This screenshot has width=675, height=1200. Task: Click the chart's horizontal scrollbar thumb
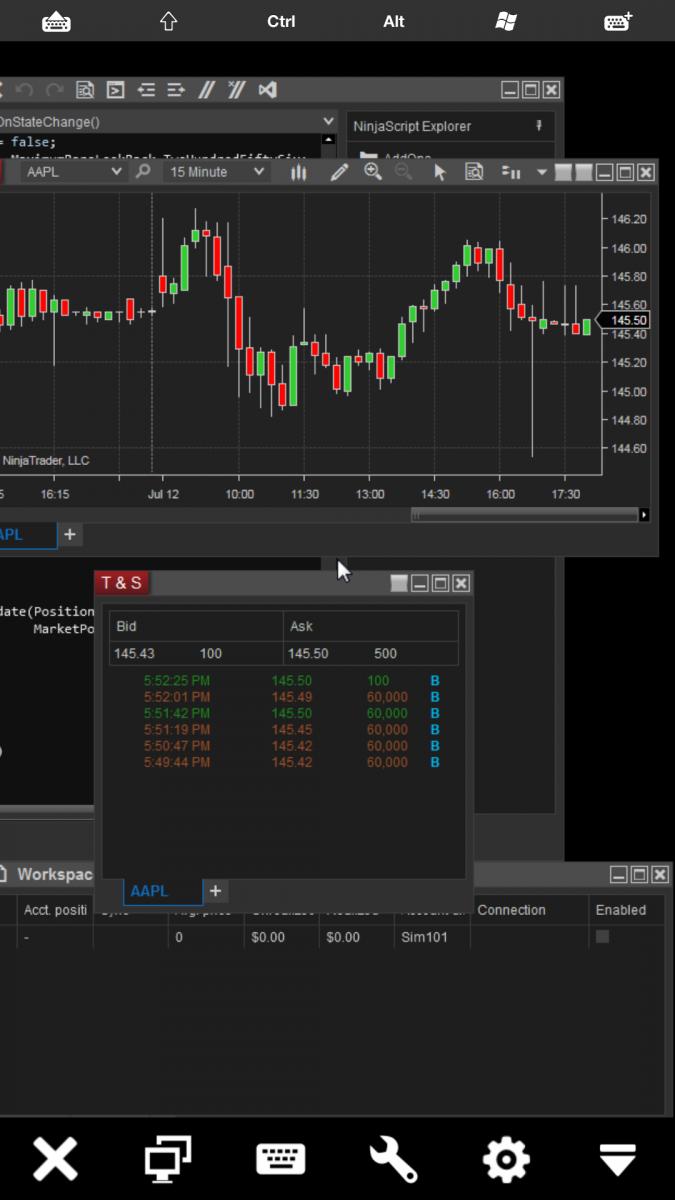point(525,515)
